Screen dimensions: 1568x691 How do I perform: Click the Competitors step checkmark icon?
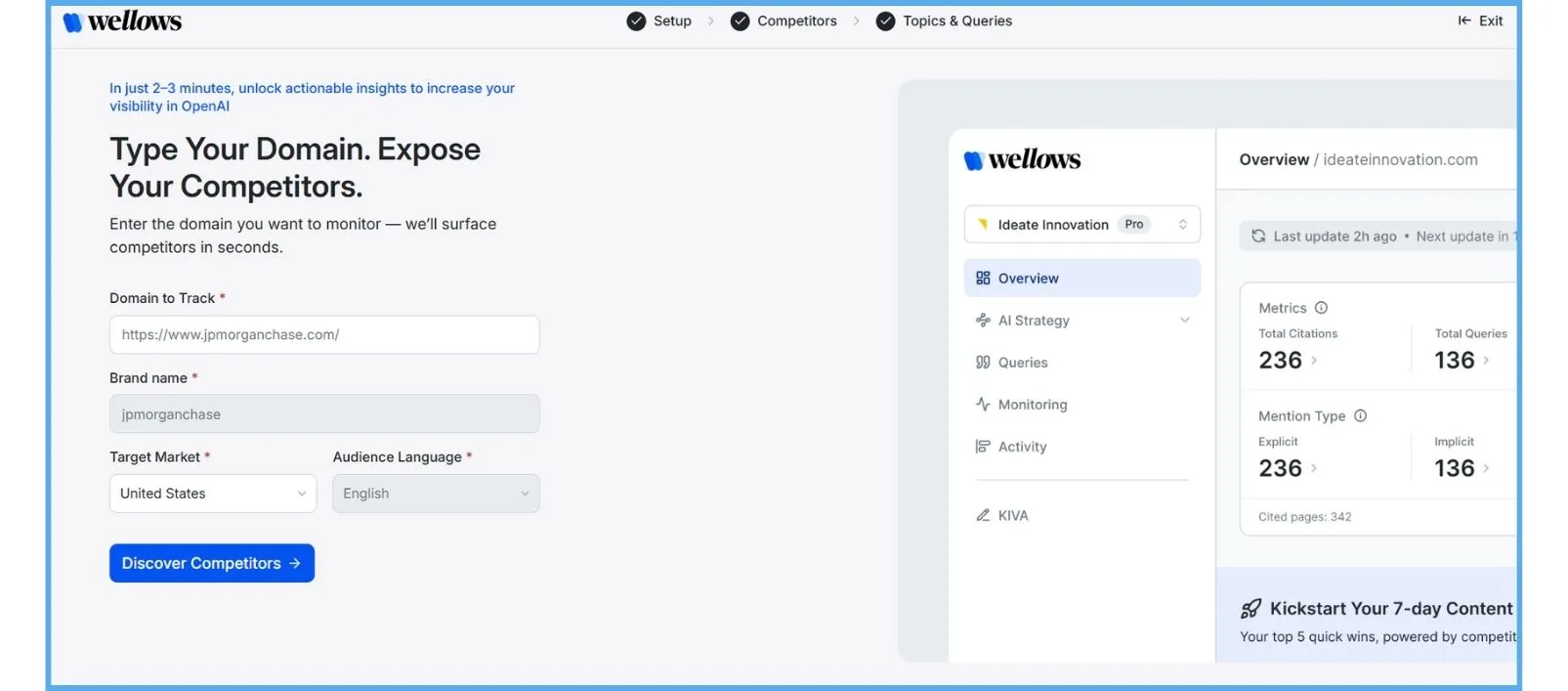coord(741,22)
